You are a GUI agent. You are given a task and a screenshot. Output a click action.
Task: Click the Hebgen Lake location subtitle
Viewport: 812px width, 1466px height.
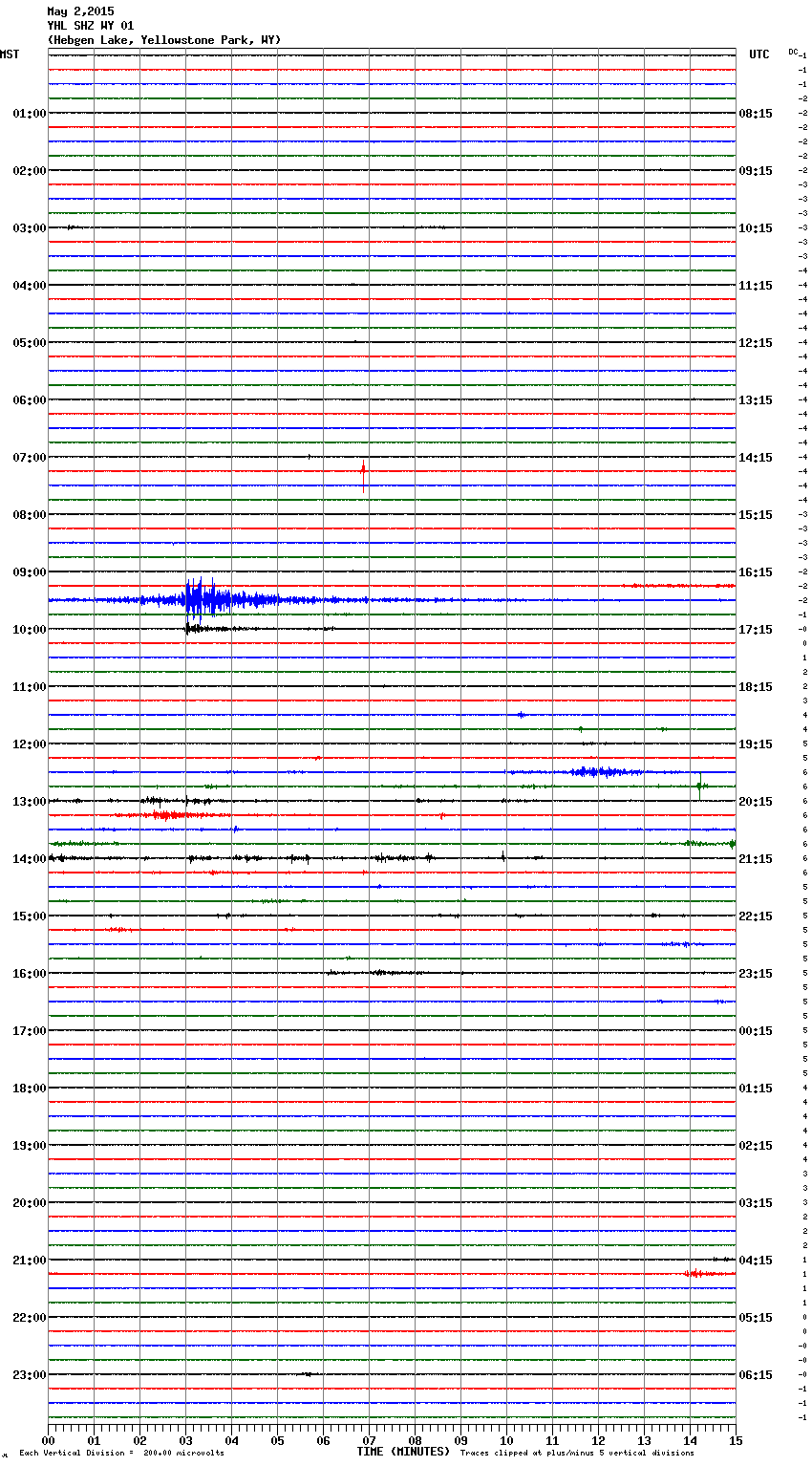[163, 40]
